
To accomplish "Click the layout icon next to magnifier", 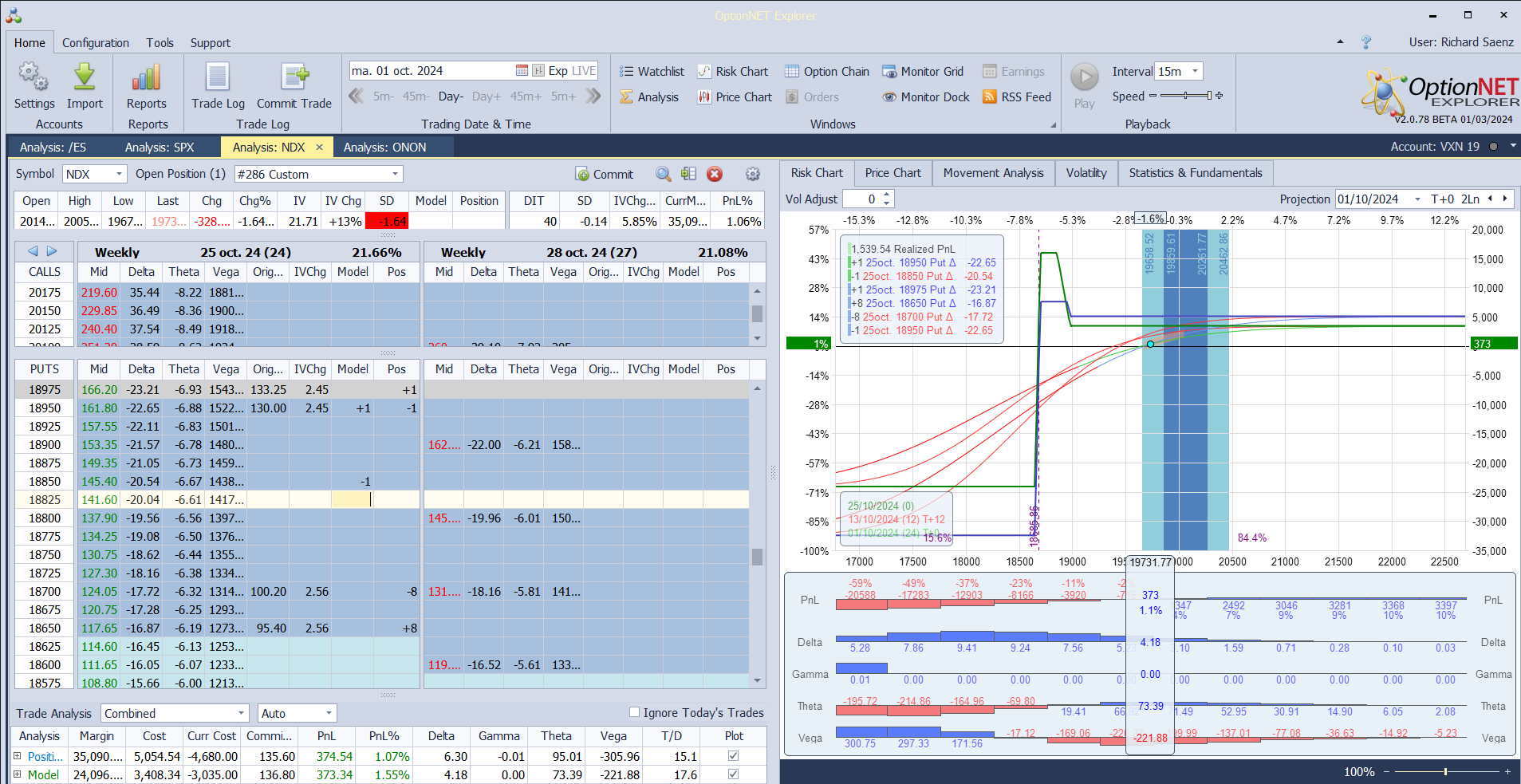I will (x=689, y=174).
